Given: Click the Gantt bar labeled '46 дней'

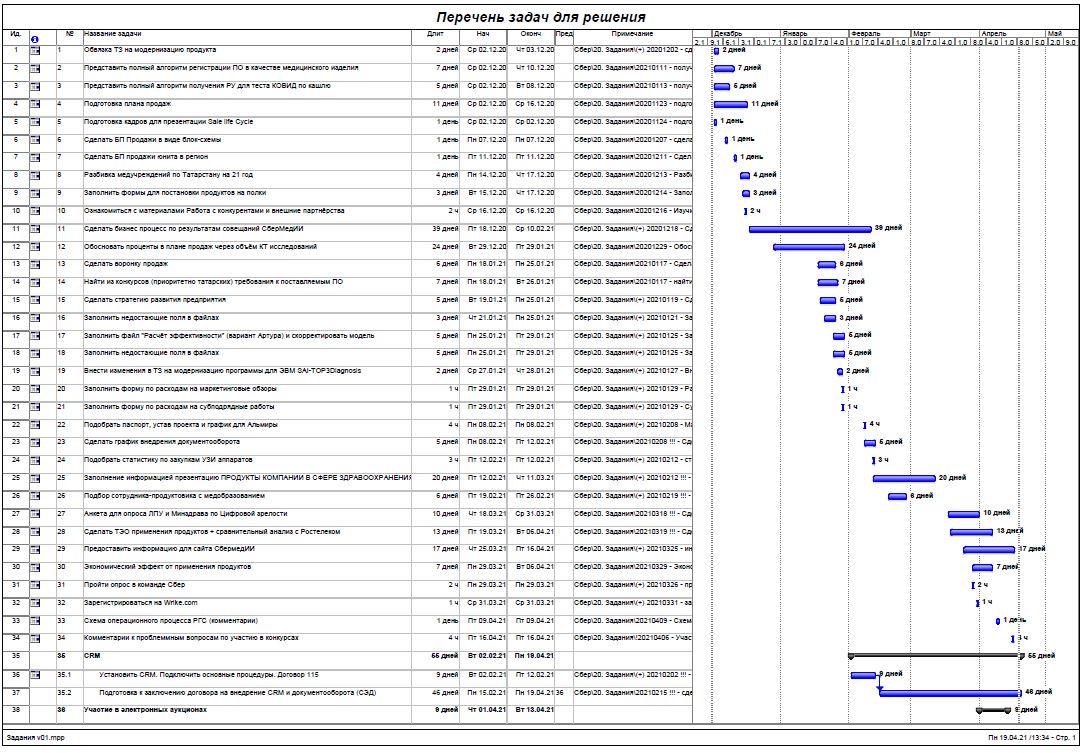Looking at the screenshot, I should pyautogui.click(x=950, y=693).
